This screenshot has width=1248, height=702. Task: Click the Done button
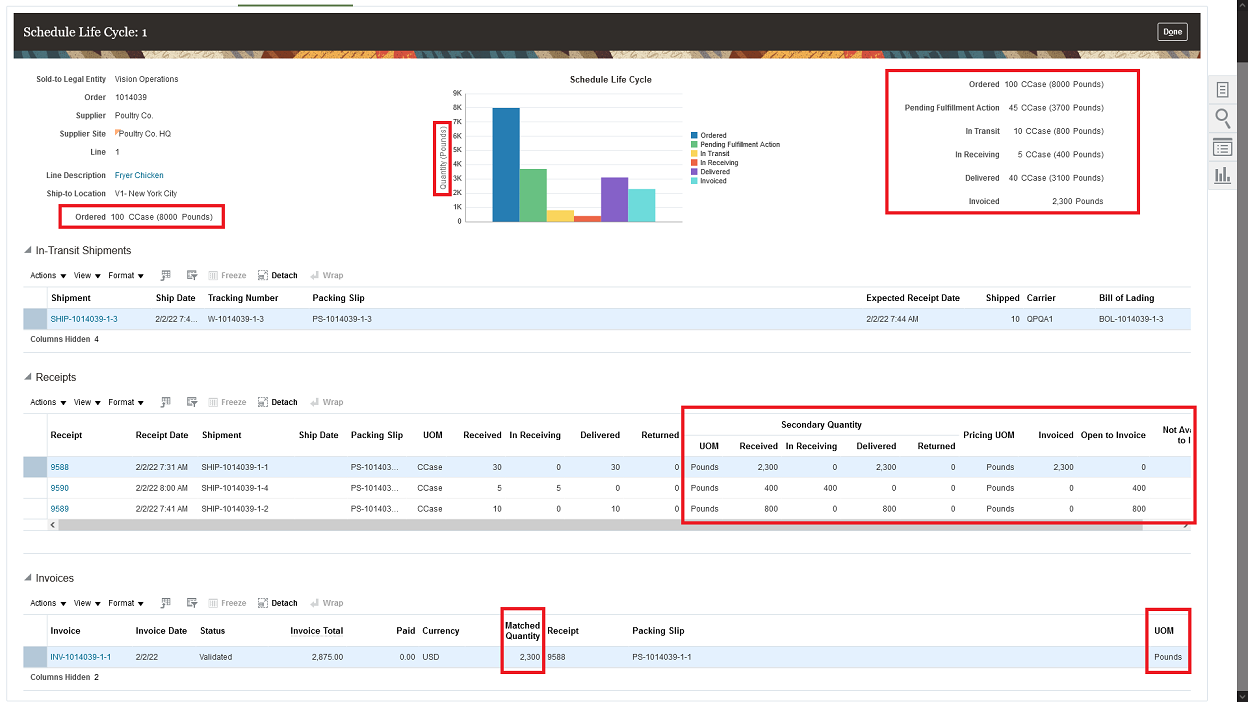coord(1173,32)
